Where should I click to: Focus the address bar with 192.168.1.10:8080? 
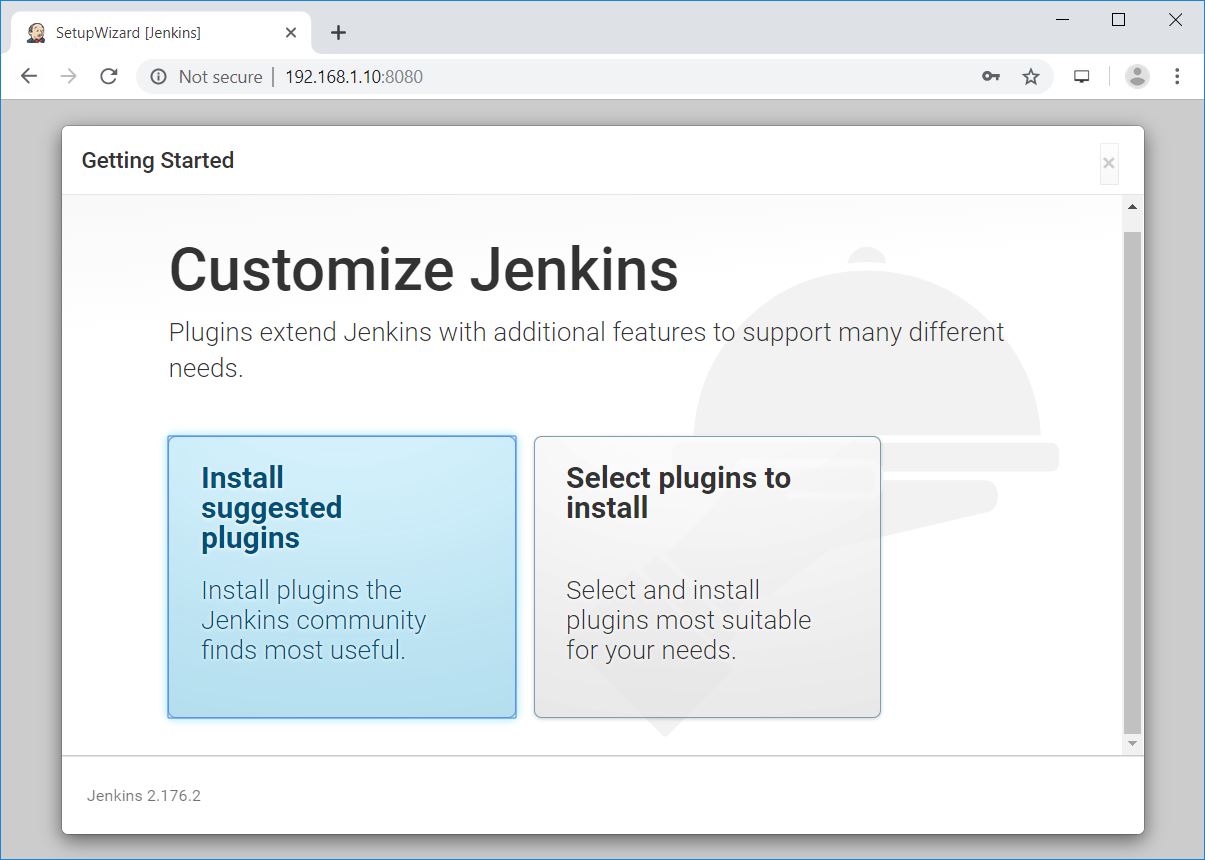click(595, 76)
